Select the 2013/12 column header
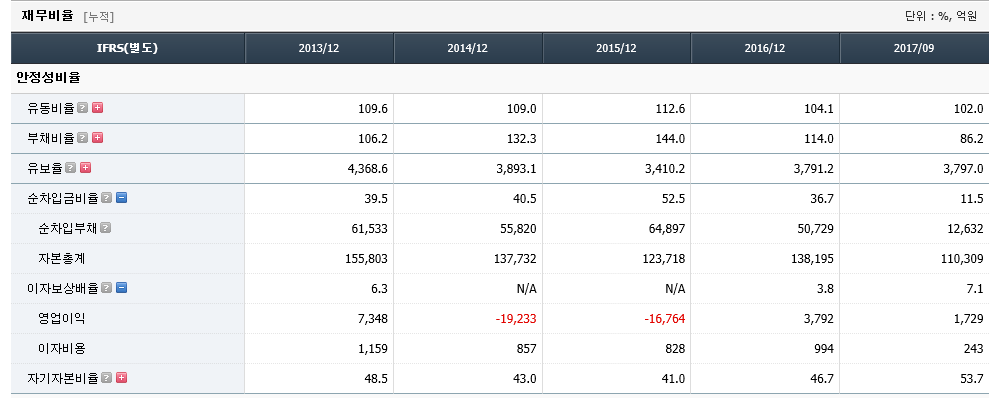Screen dimensions: 1003x398 pyautogui.click(x=319, y=49)
